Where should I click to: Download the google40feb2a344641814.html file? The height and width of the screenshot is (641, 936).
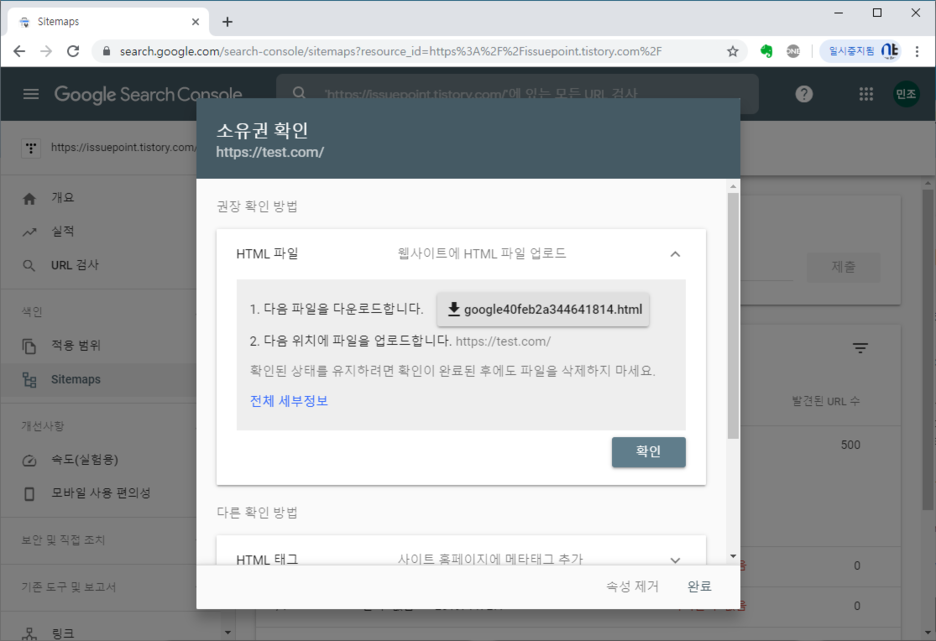click(x=543, y=309)
